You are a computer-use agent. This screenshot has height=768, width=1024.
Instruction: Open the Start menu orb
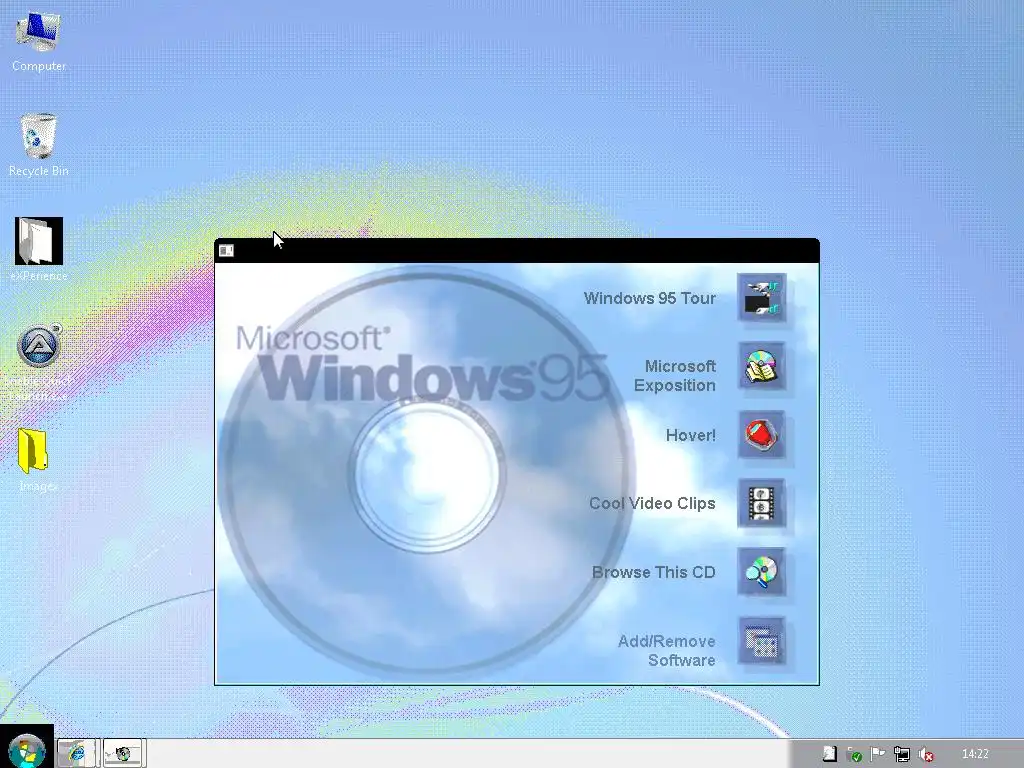click(27, 750)
